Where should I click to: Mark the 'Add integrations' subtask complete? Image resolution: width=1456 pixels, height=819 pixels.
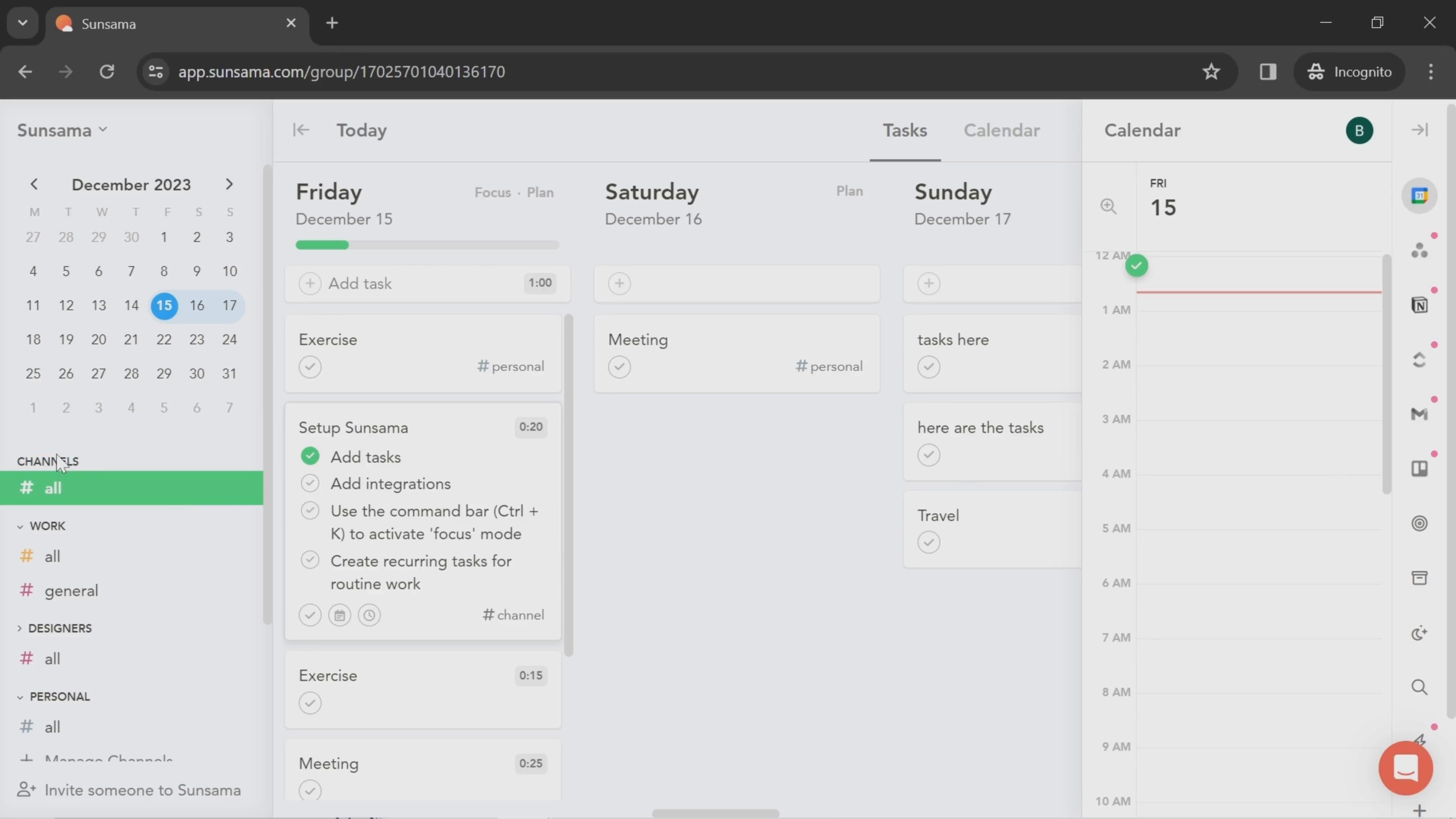[x=310, y=484]
